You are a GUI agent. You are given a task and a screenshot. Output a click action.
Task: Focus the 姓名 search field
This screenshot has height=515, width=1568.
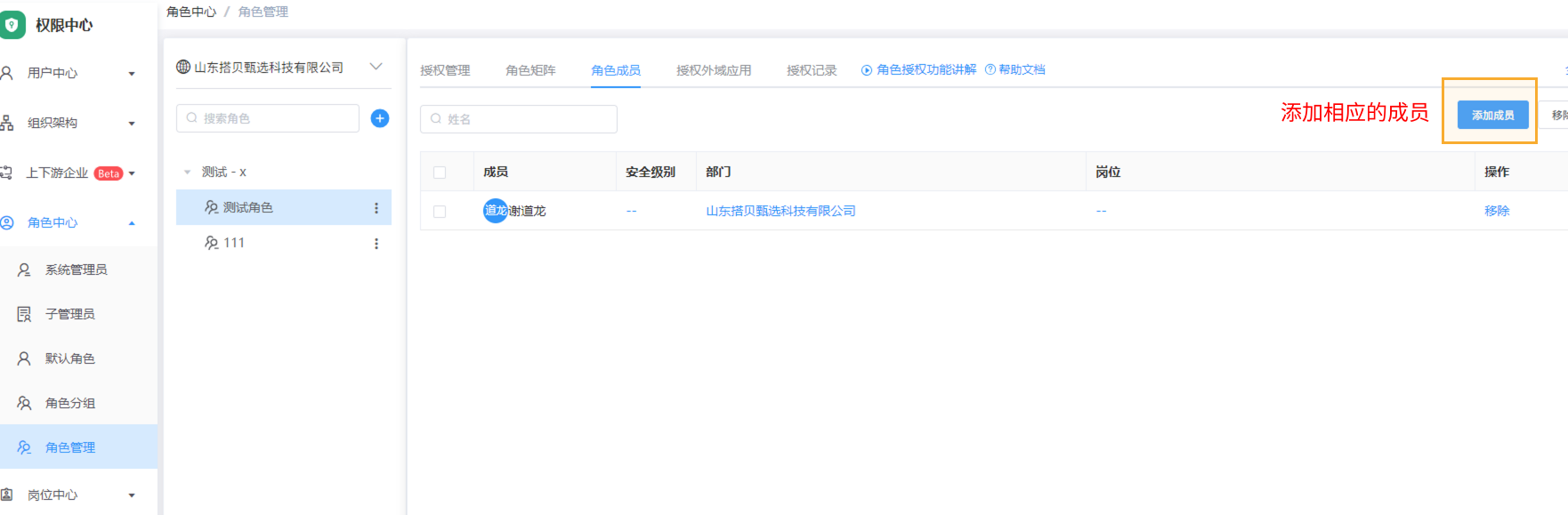pyautogui.click(x=519, y=119)
